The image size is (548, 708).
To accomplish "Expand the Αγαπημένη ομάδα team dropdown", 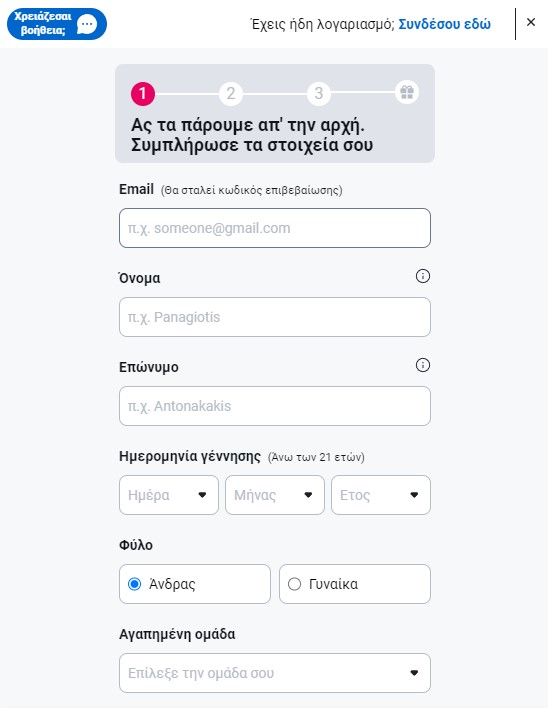I will pyautogui.click(x=275, y=673).
